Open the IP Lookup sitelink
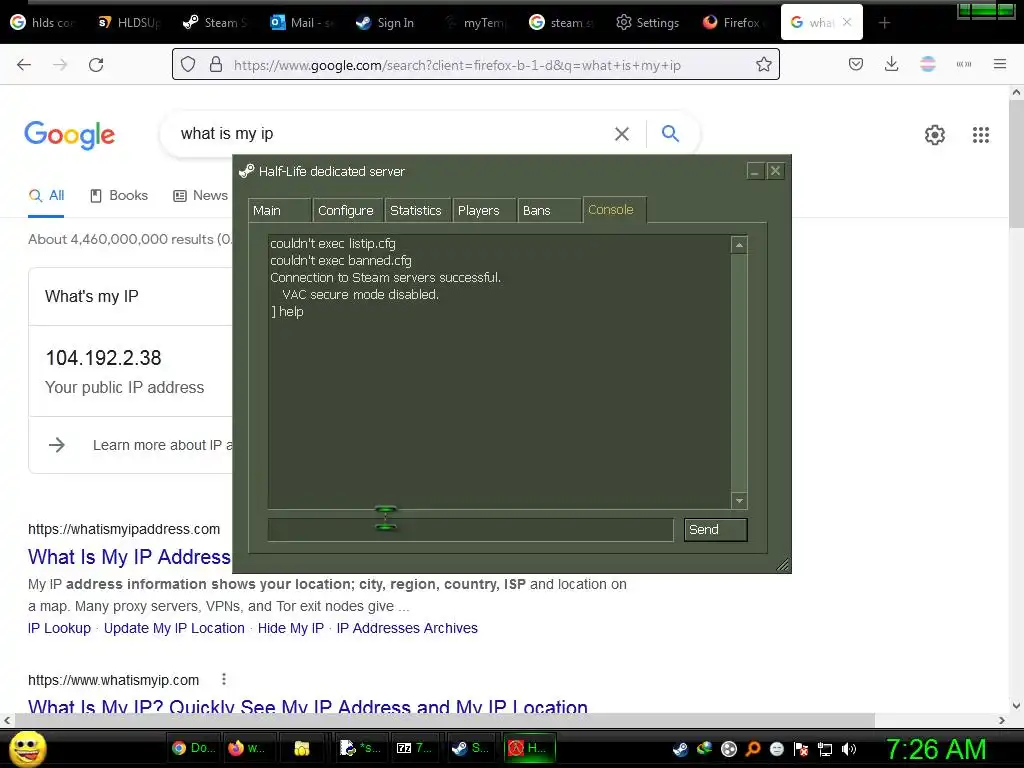 point(59,628)
